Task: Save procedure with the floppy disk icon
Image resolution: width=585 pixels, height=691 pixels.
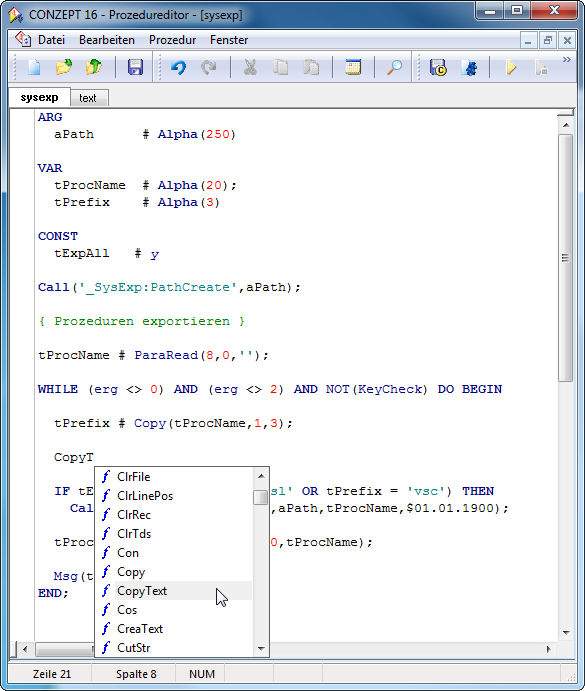Action: tap(135, 67)
